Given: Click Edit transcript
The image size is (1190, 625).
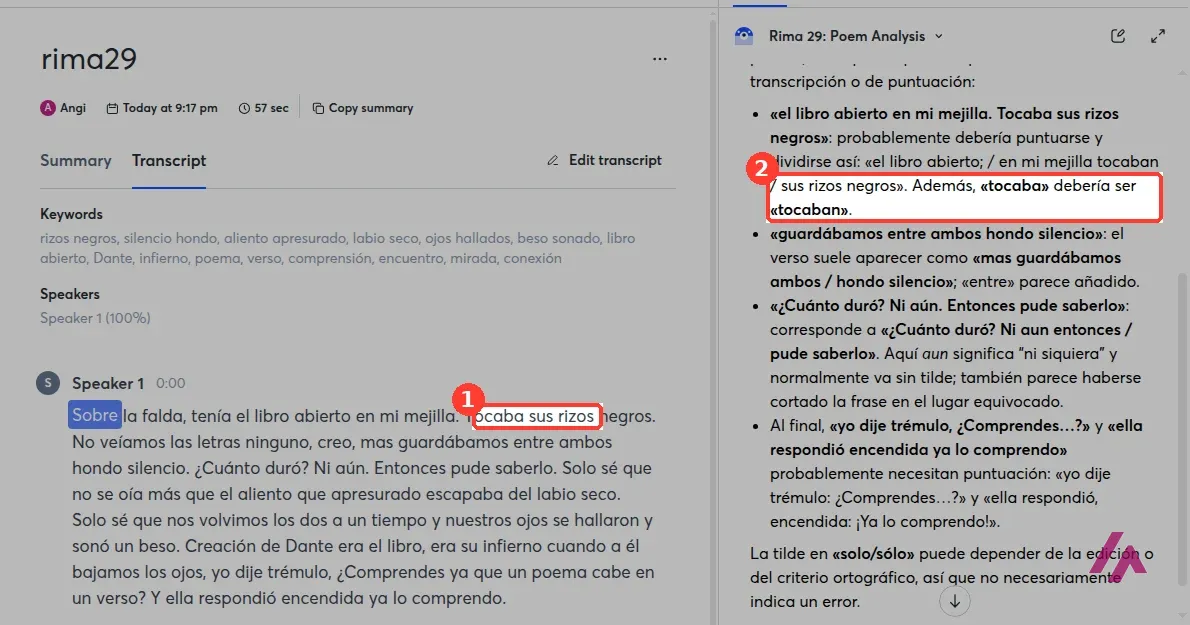Looking at the screenshot, I should point(604,160).
